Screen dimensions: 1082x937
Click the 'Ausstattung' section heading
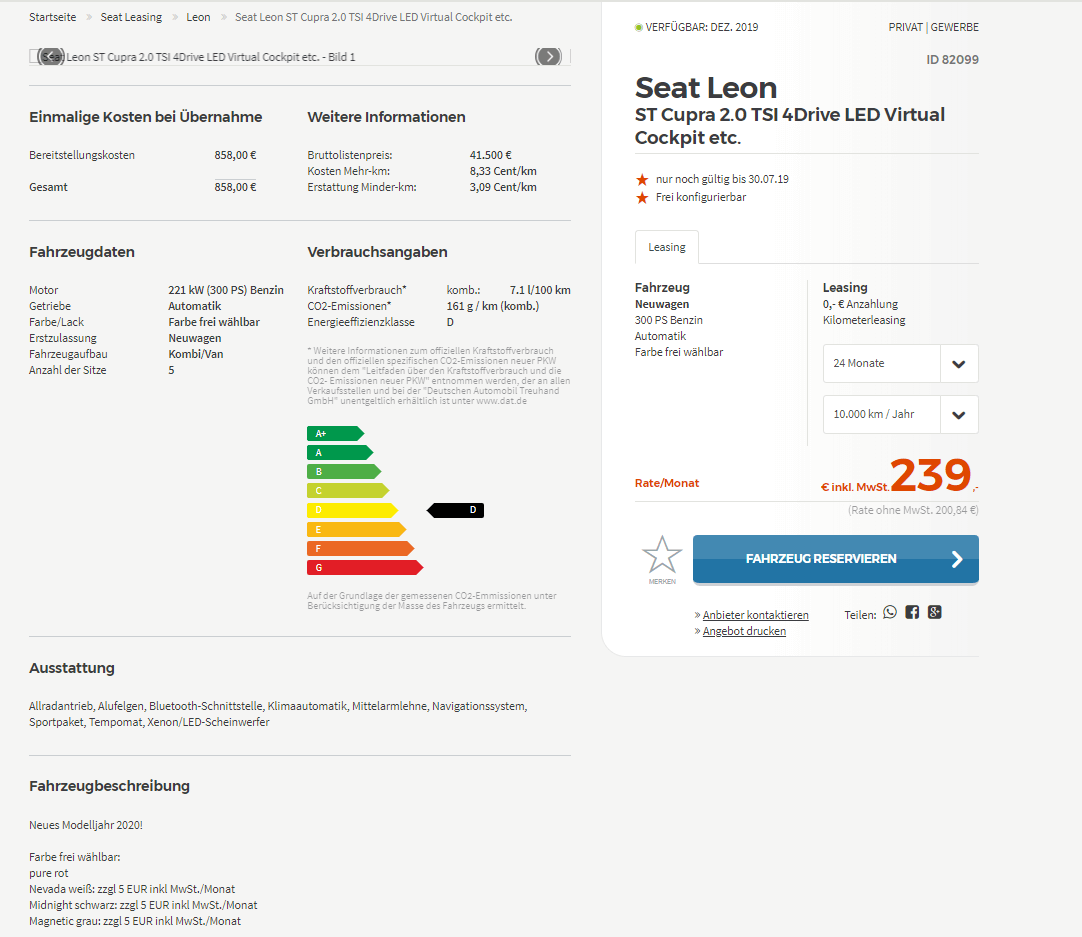72,668
